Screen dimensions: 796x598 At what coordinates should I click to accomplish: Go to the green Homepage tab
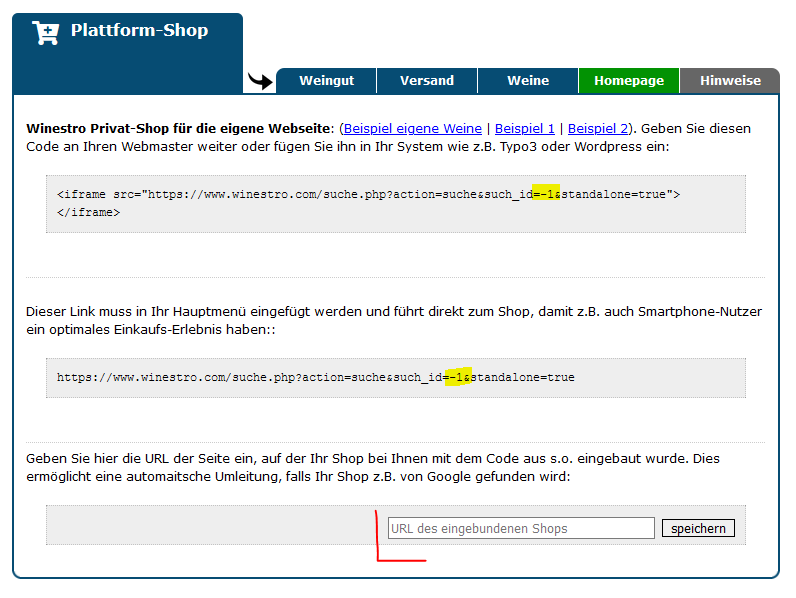pos(628,81)
